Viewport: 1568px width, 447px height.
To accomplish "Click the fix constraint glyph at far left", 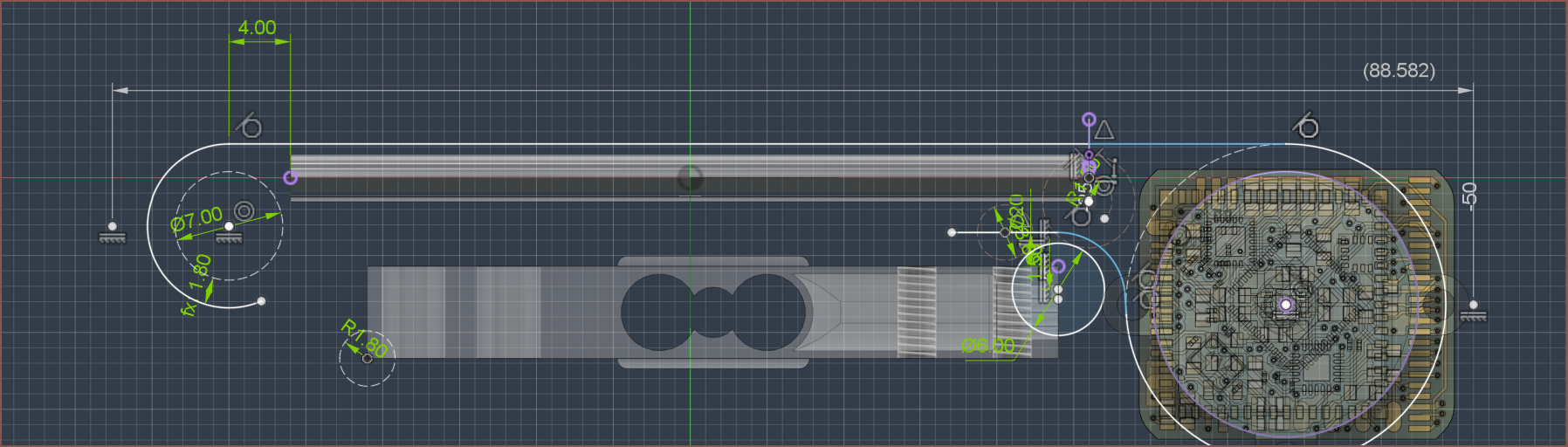I will tap(112, 233).
